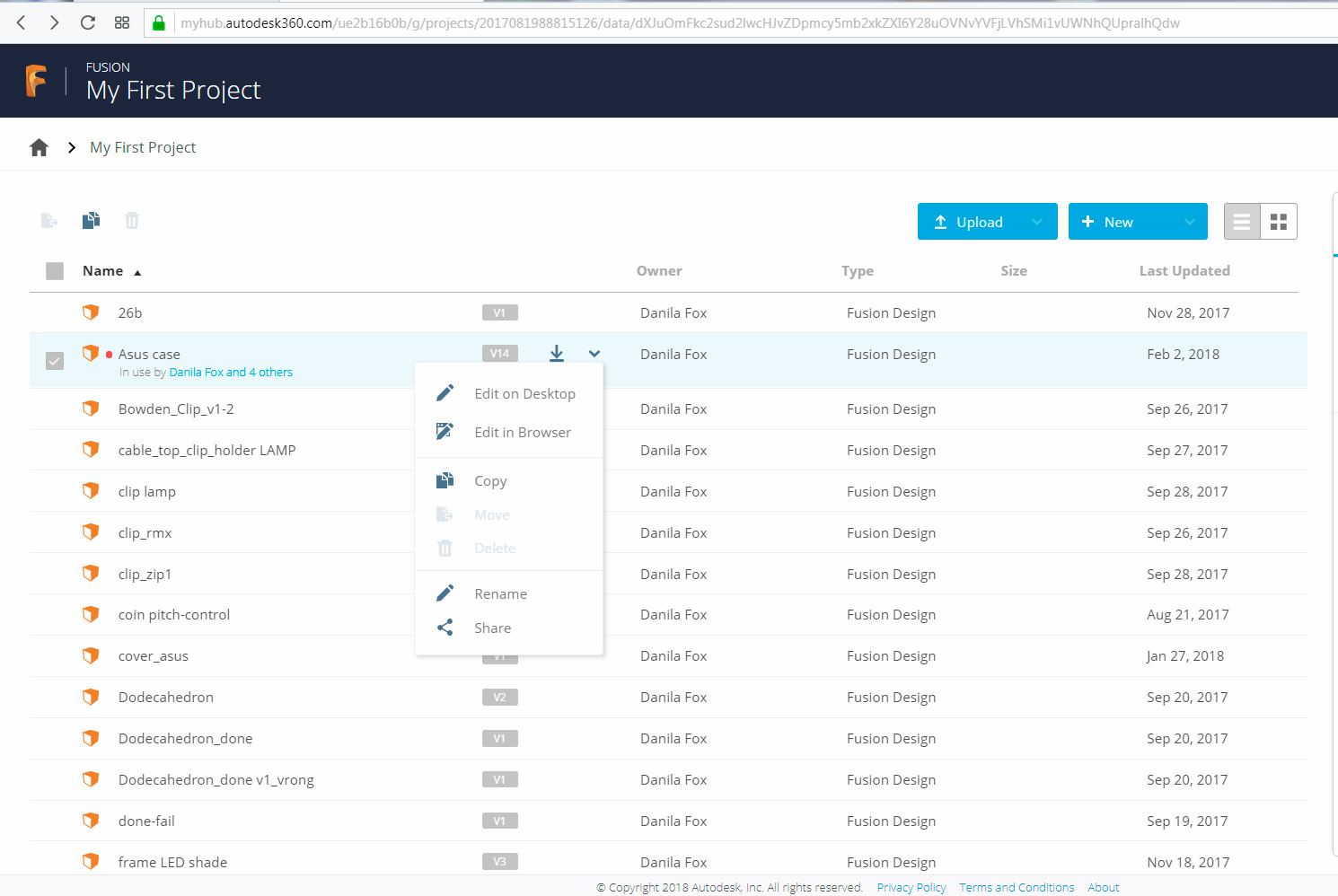Choose Edit in Browser from context menu
The image size is (1338, 896).
(509, 432)
